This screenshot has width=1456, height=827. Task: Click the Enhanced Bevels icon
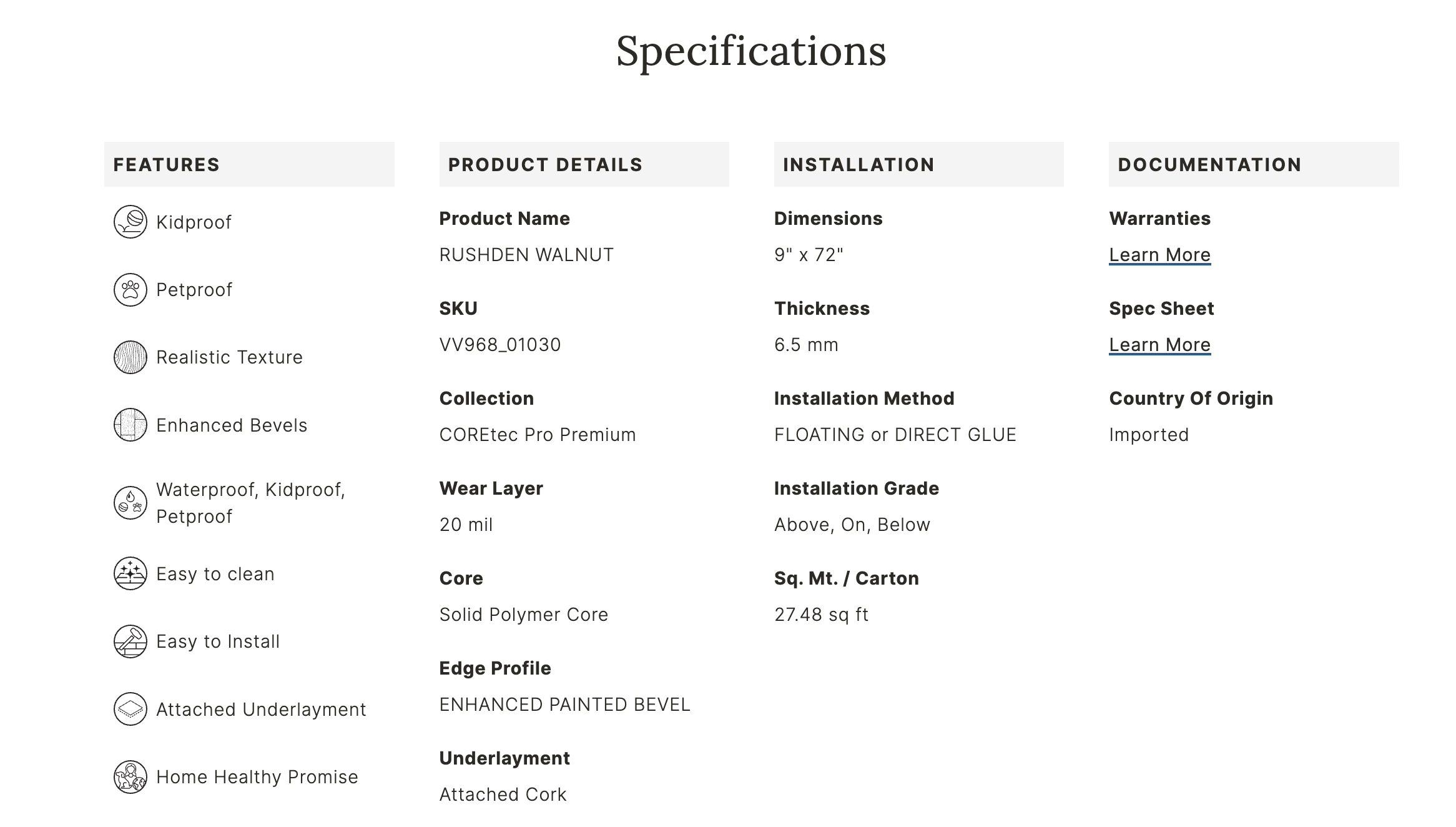(x=130, y=425)
